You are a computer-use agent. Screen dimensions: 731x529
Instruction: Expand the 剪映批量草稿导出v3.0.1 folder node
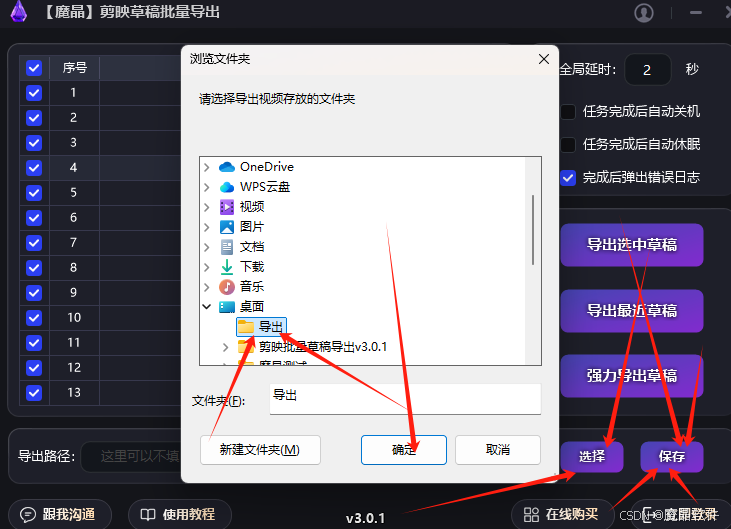pos(226,347)
